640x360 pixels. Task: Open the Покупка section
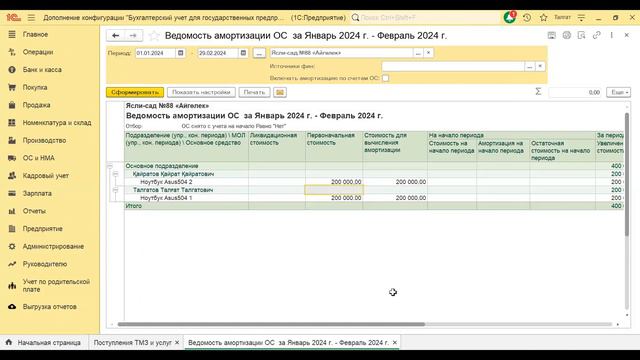tap(35, 87)
